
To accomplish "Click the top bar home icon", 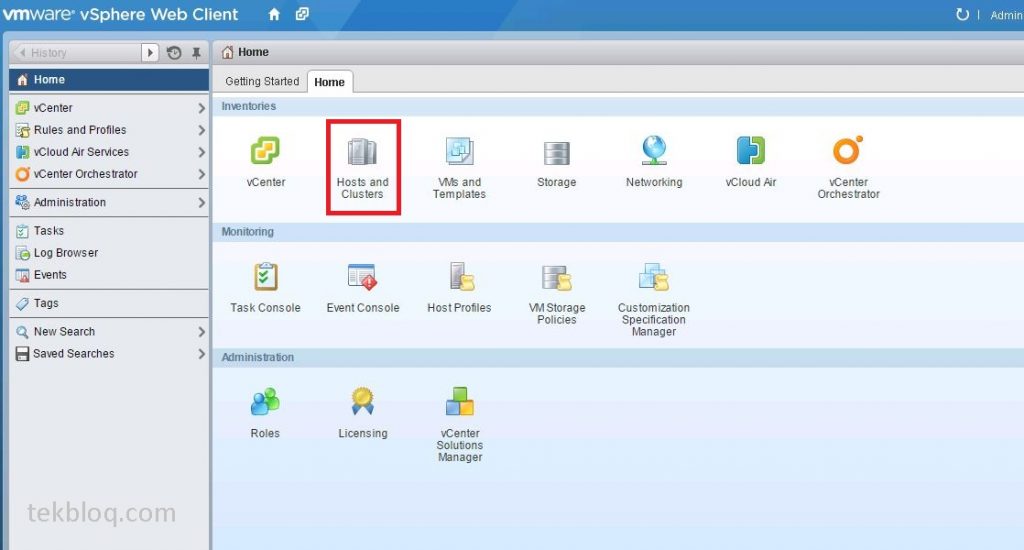I will pos(274,14).
